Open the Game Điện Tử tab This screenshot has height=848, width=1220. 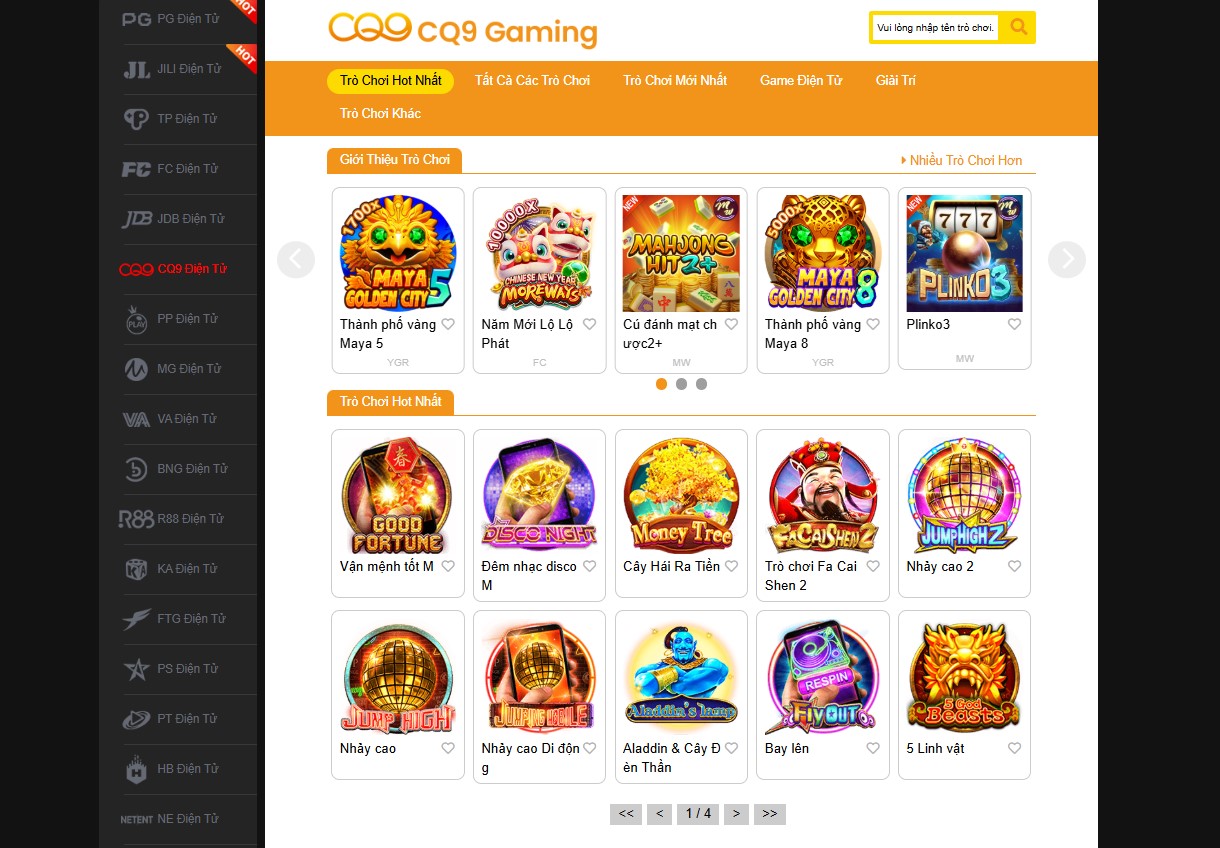[801, 81]
